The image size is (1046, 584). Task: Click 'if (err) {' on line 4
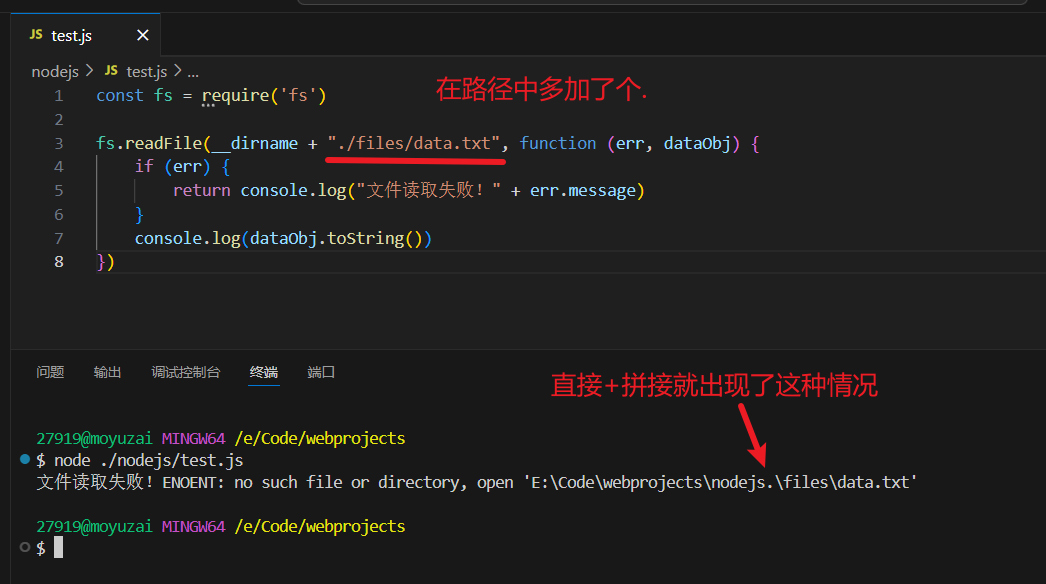(x=182, y=167)
